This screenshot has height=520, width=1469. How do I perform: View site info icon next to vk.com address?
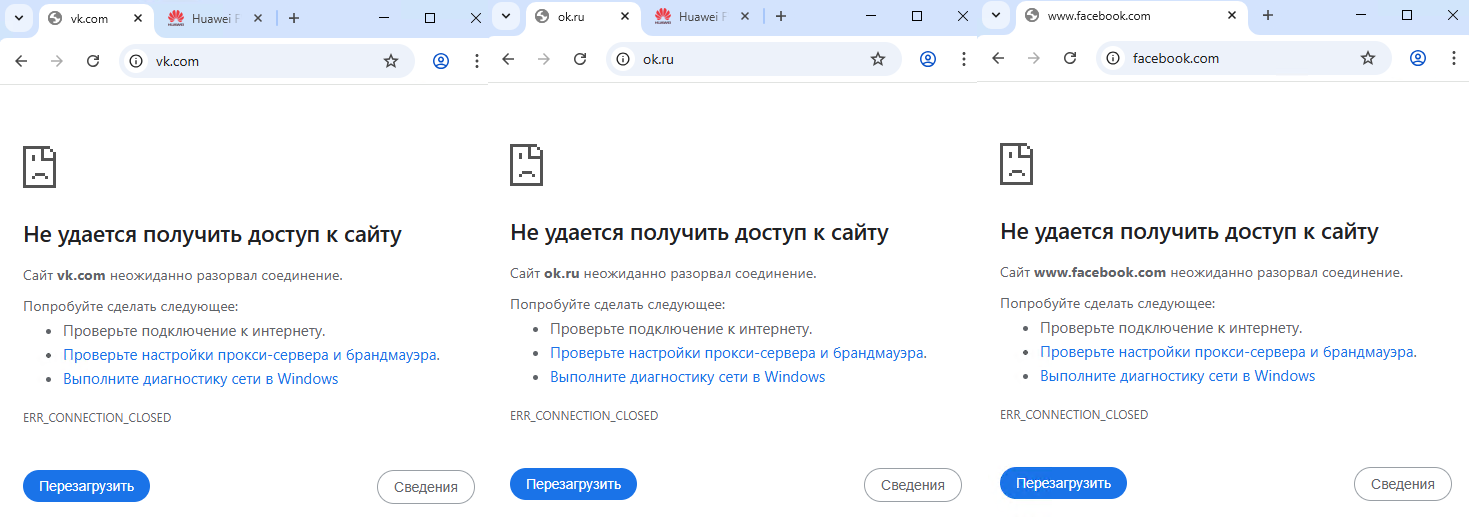[x=137, y=61]
